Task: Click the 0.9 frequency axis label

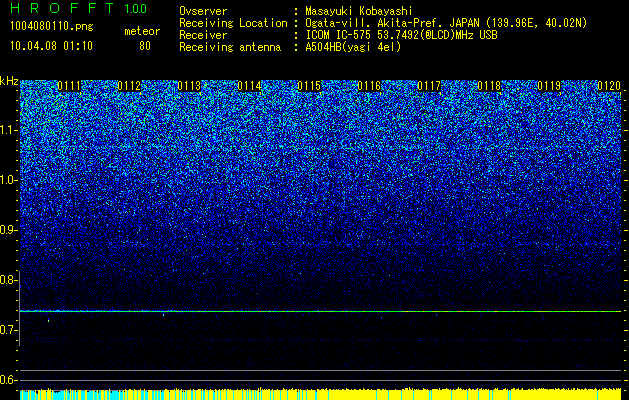Action: tap(9, 230)
